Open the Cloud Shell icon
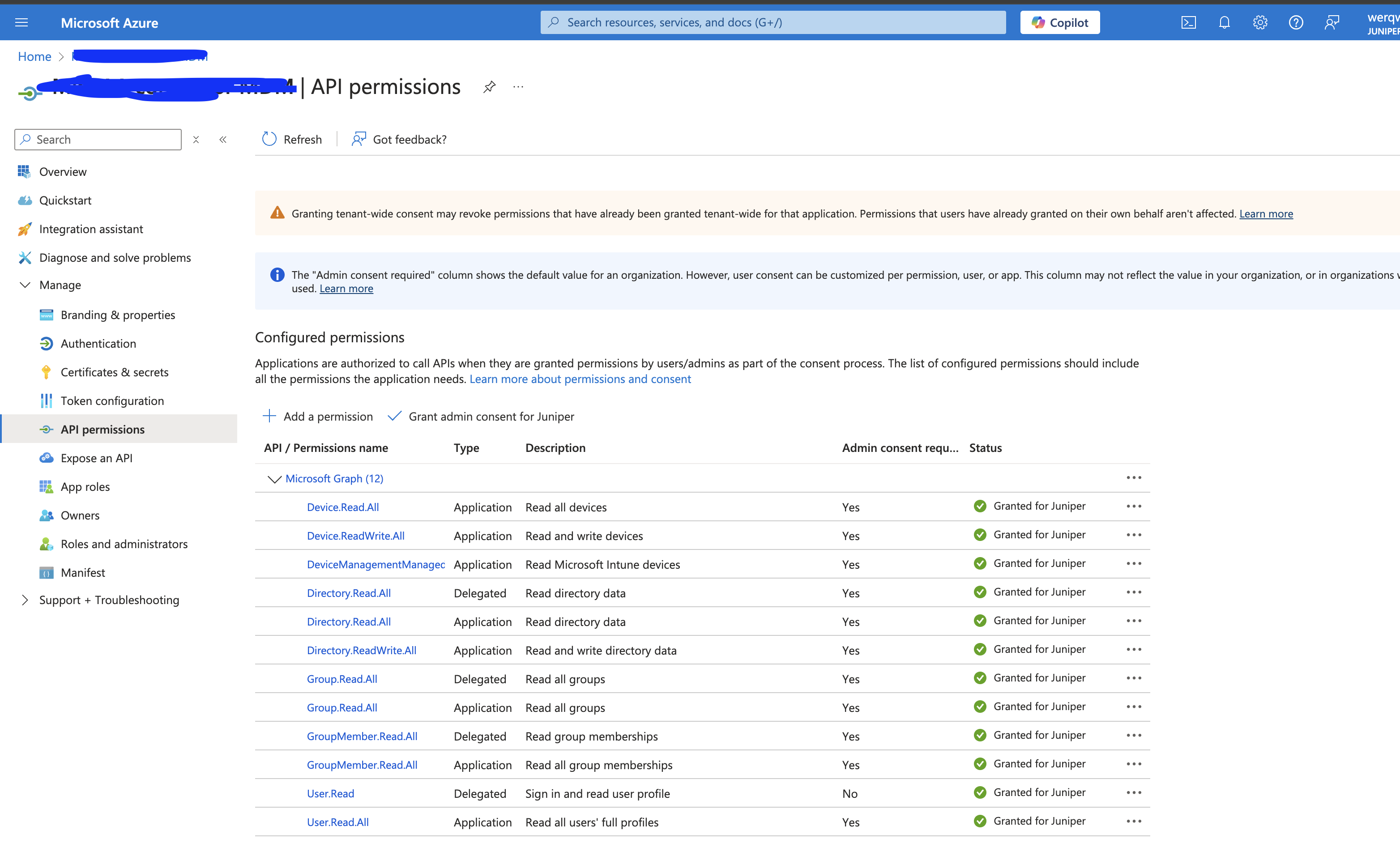 point(1188,22)
